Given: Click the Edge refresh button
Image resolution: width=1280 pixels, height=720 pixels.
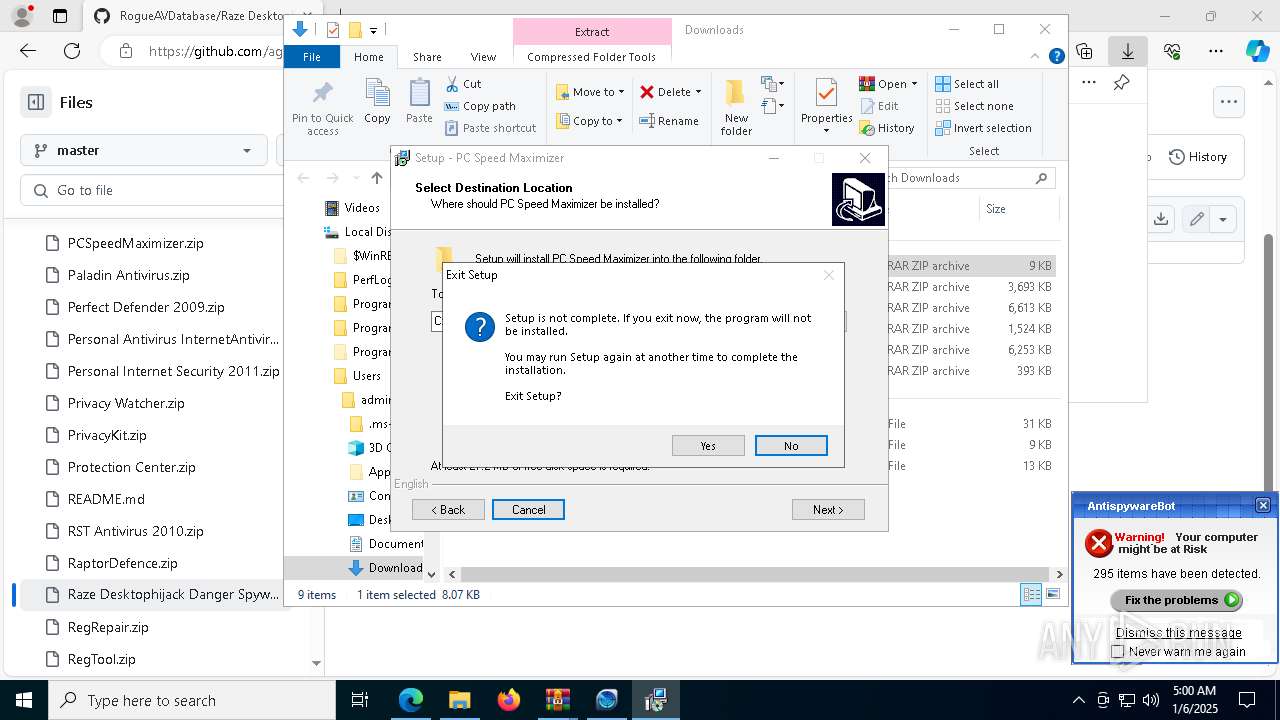Looking at the screenshot, I should [72, 51].
